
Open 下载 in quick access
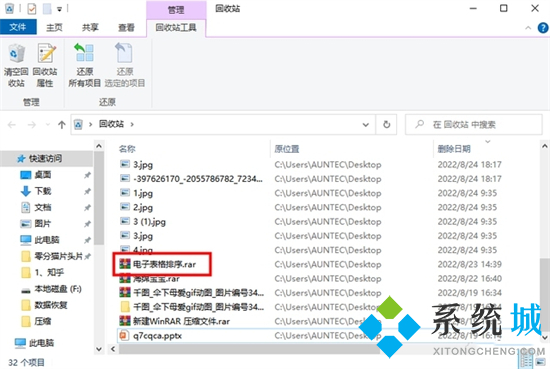[43, 191]
